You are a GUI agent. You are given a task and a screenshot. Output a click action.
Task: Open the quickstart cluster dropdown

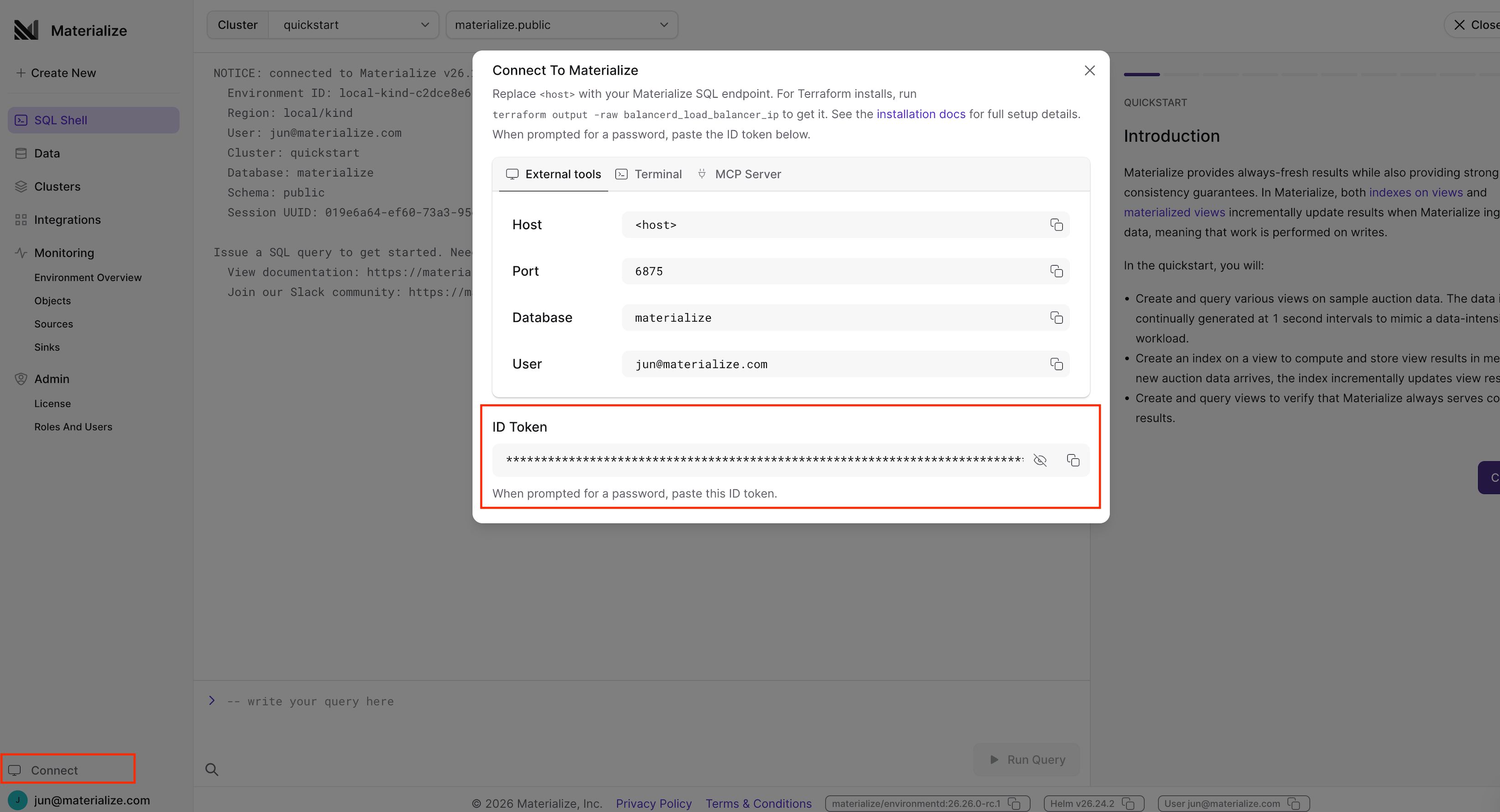pyautogui.click(x=353, y=25)
